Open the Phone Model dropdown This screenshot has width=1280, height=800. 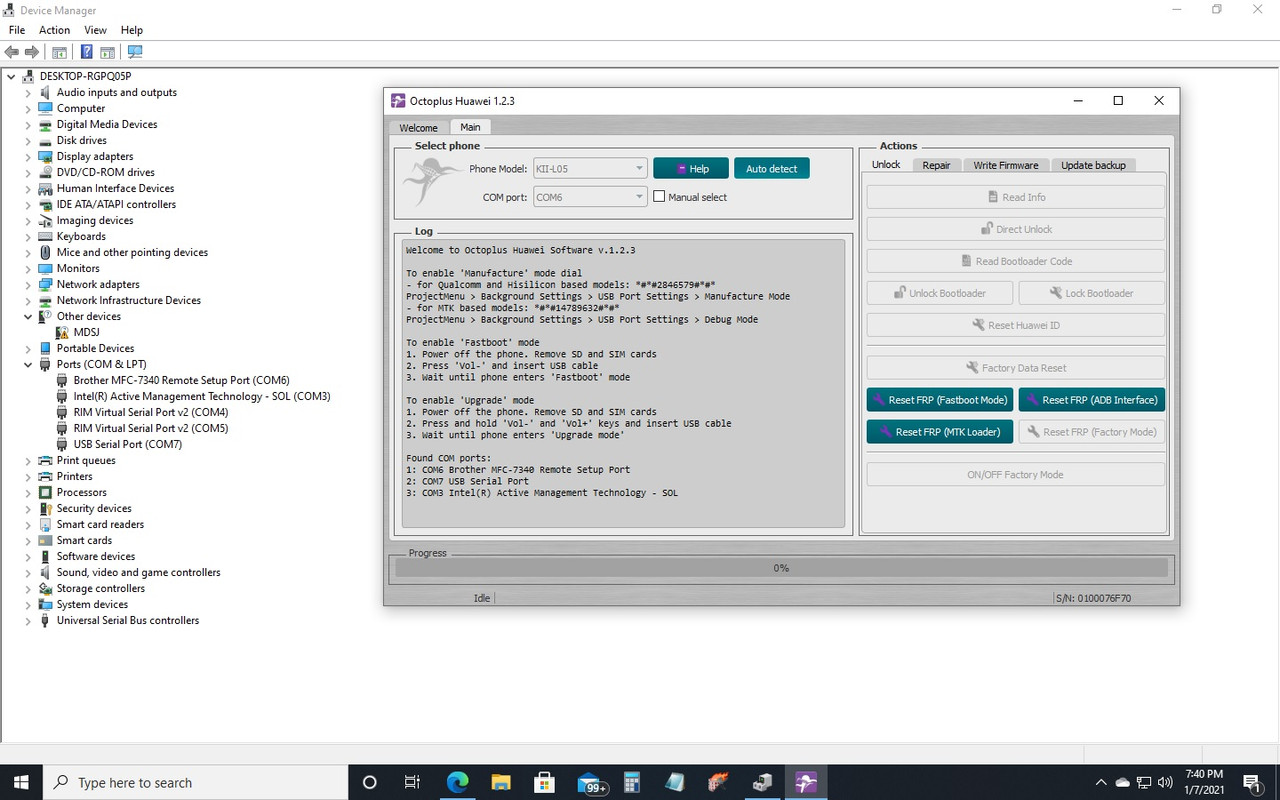click(x=637, y=167)
